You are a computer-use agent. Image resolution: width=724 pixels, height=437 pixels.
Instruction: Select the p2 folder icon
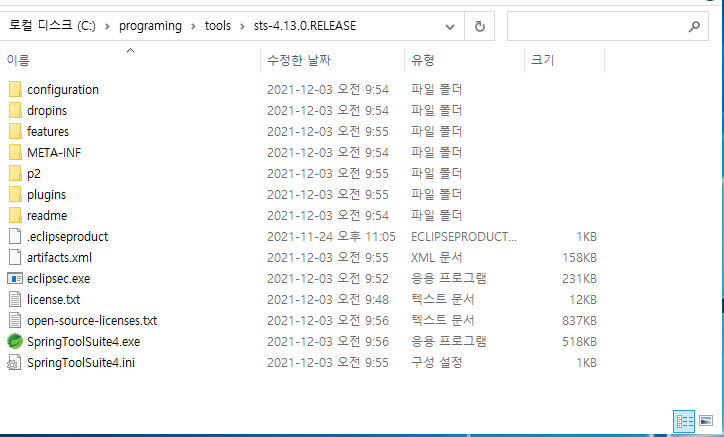click(15, 173)
